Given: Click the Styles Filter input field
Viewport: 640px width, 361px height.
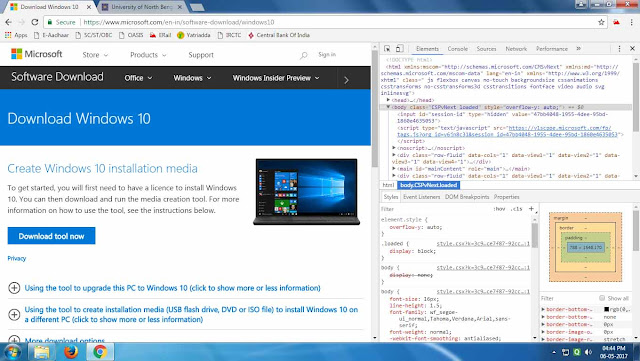Looking at the screenshot, I should (x=435, y=209).
